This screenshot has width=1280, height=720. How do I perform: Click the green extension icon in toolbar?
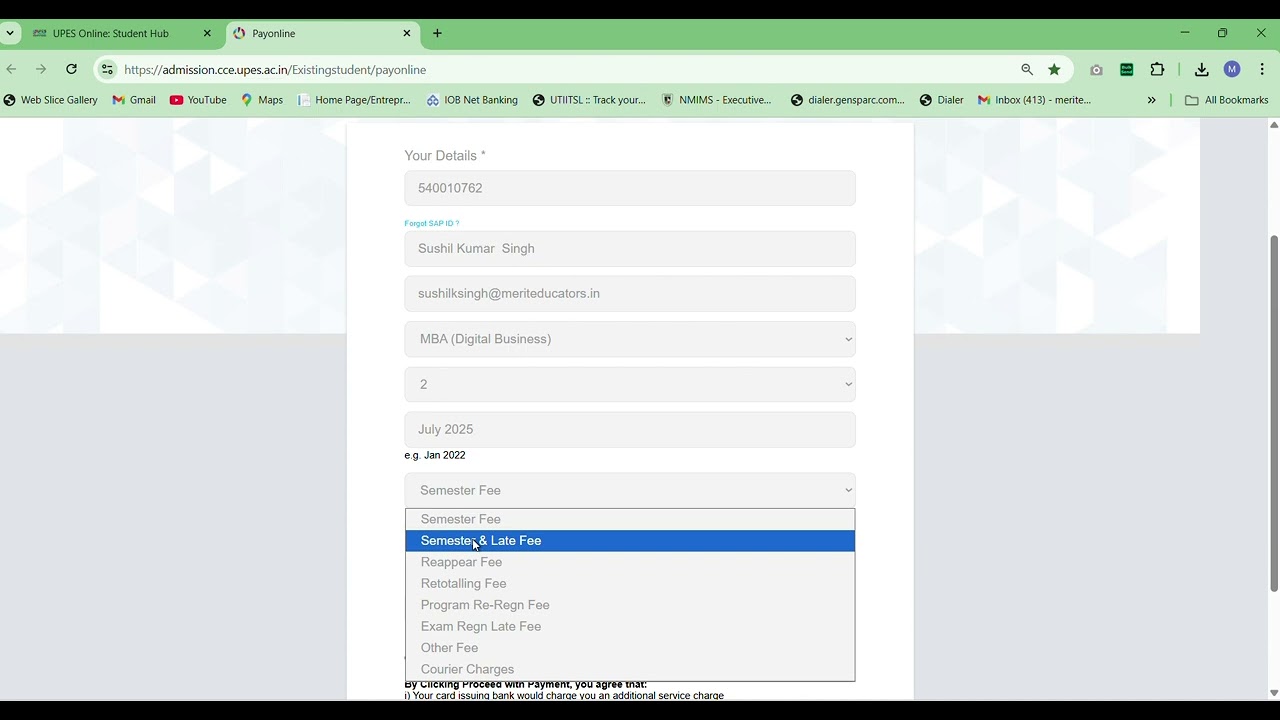[1127, 69]
